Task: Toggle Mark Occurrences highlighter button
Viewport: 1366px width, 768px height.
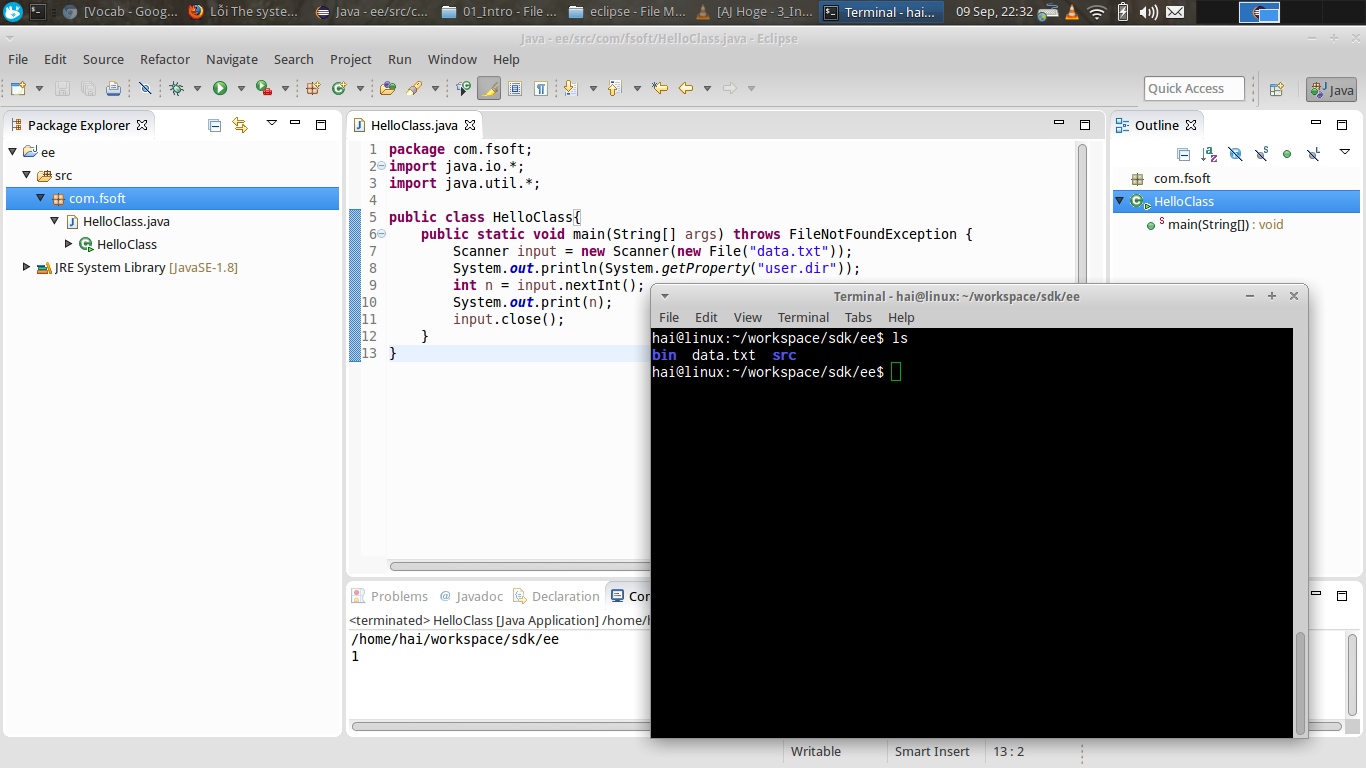Action: 489,89
